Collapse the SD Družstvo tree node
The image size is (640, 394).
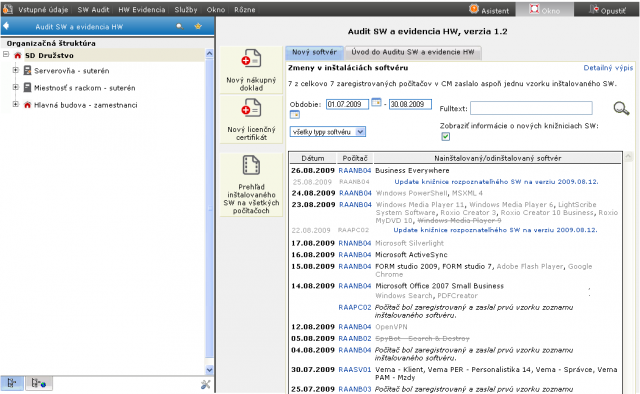point(6,54)
